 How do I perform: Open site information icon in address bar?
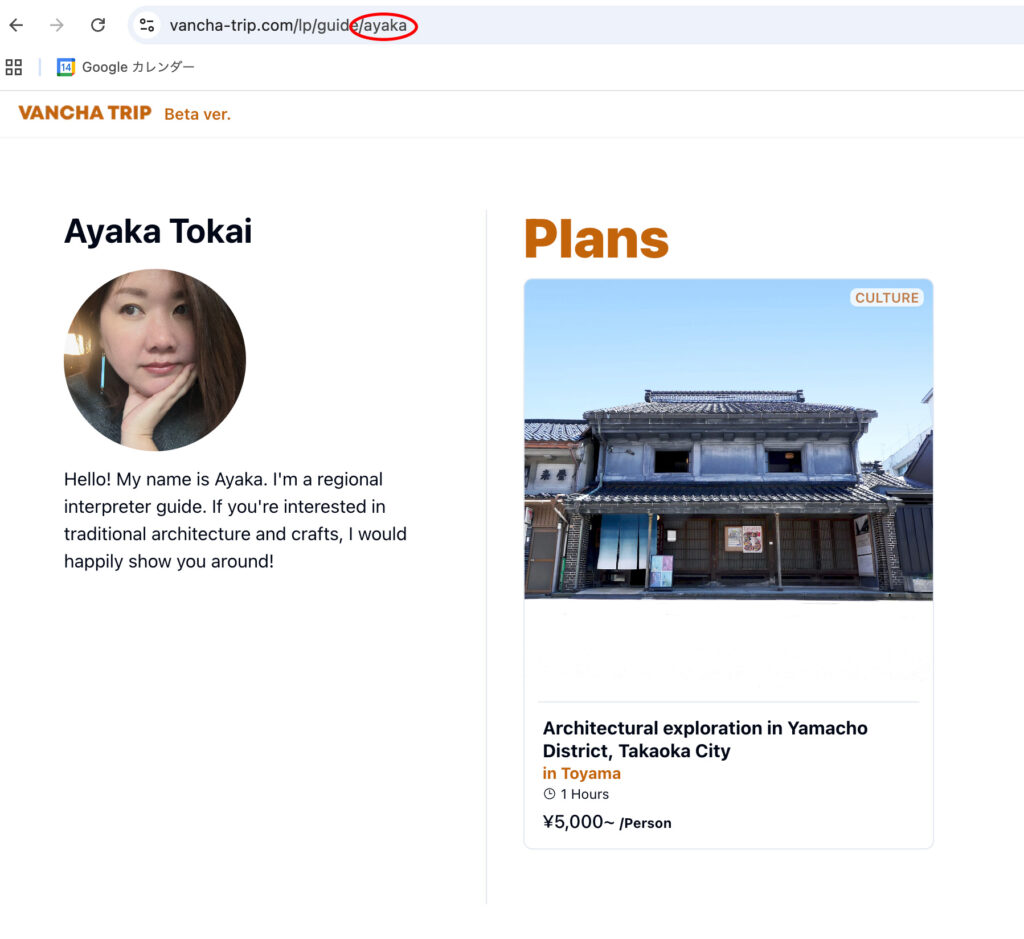coord(147,25)
